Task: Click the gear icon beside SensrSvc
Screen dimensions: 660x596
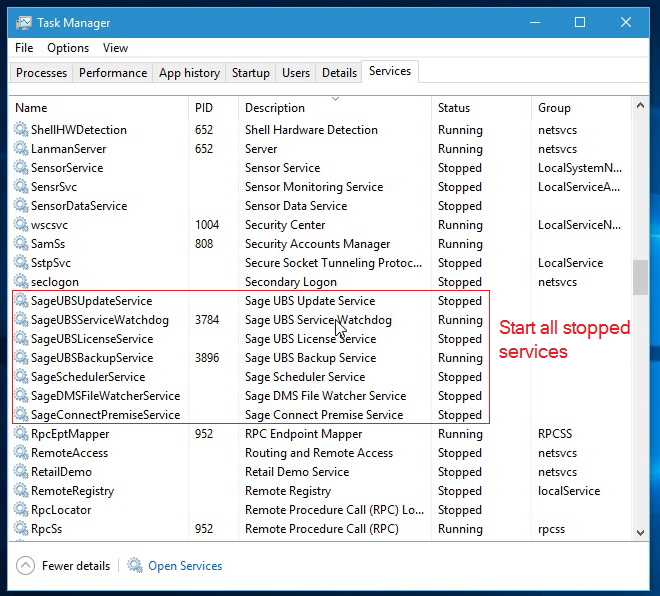Action: 21,186
